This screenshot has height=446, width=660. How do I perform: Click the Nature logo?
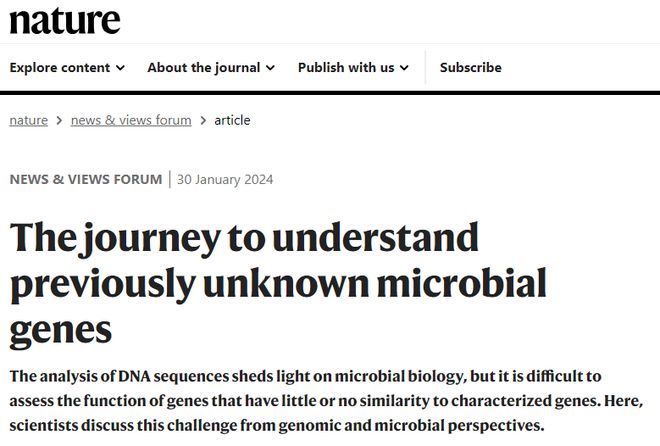[x=65, y=20]
